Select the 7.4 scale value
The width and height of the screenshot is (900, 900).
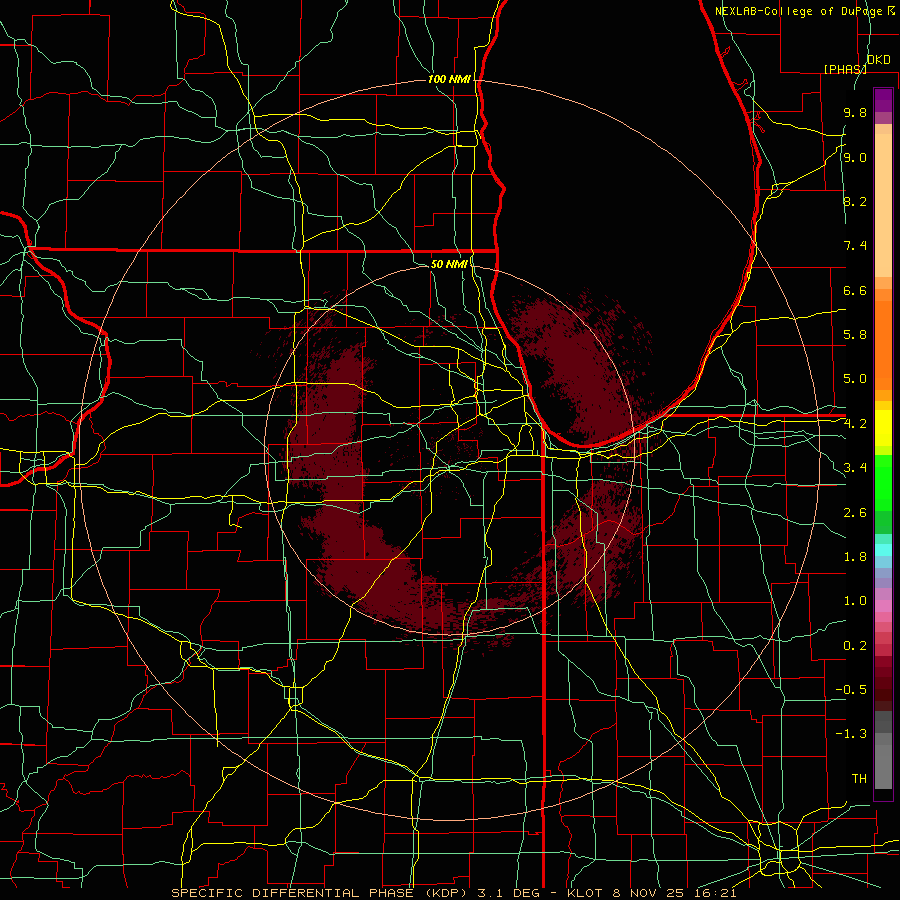pyautogui.click(x=855, y=246)
